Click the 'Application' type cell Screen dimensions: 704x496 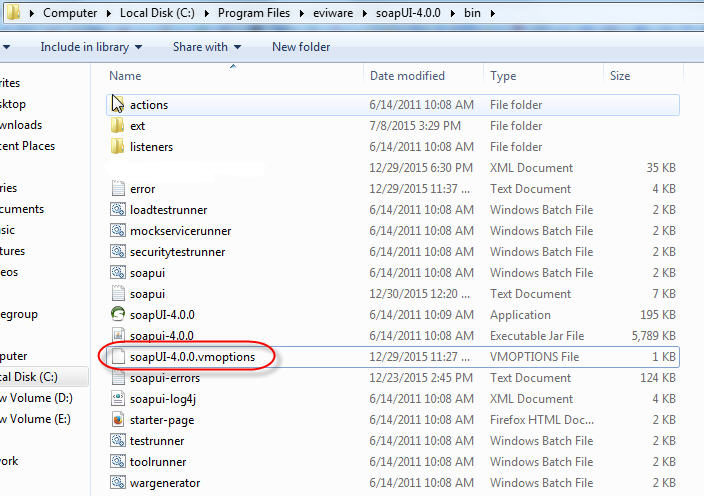[520, 315]
